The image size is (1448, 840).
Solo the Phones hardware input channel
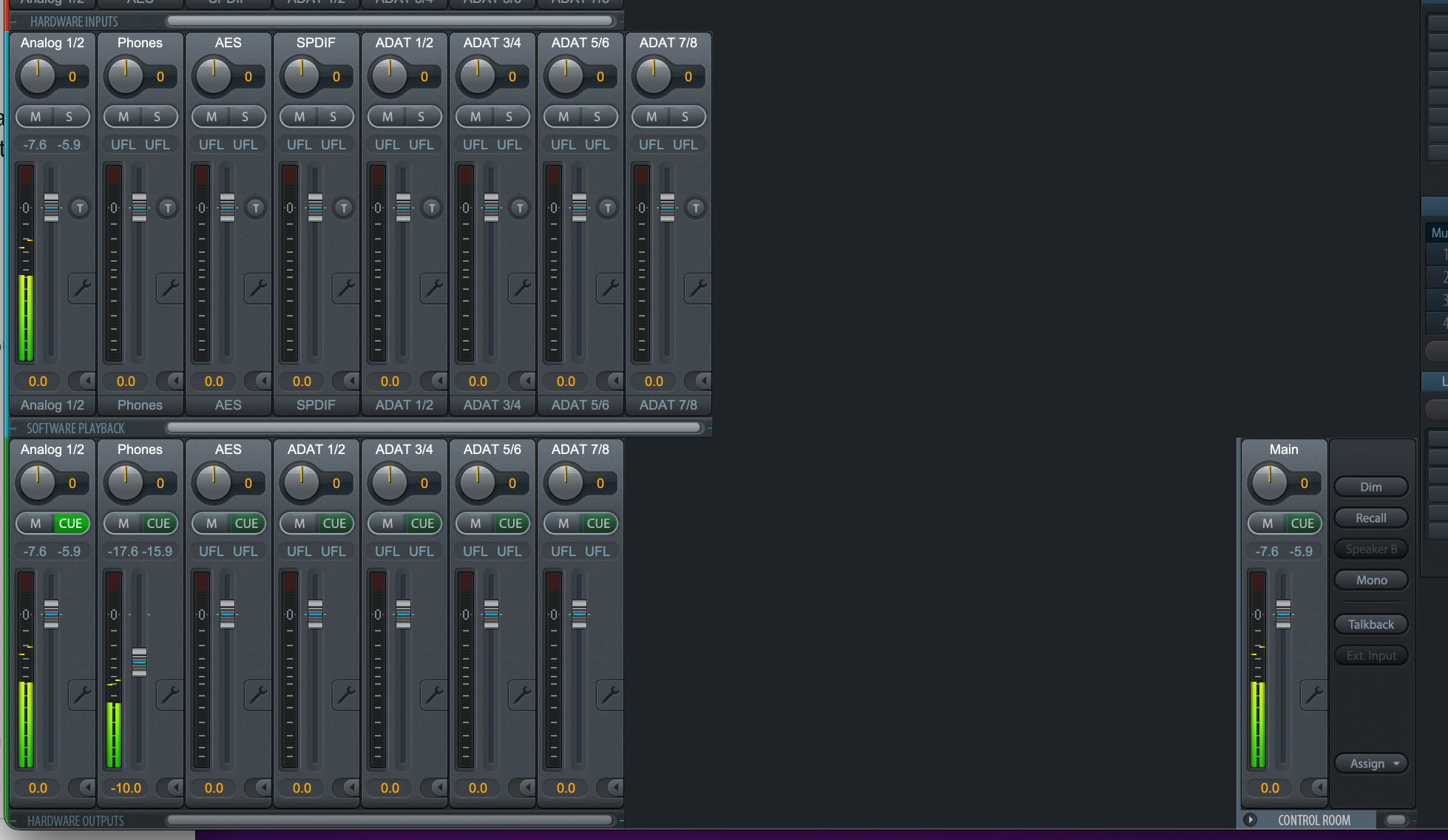coord(157,117)
